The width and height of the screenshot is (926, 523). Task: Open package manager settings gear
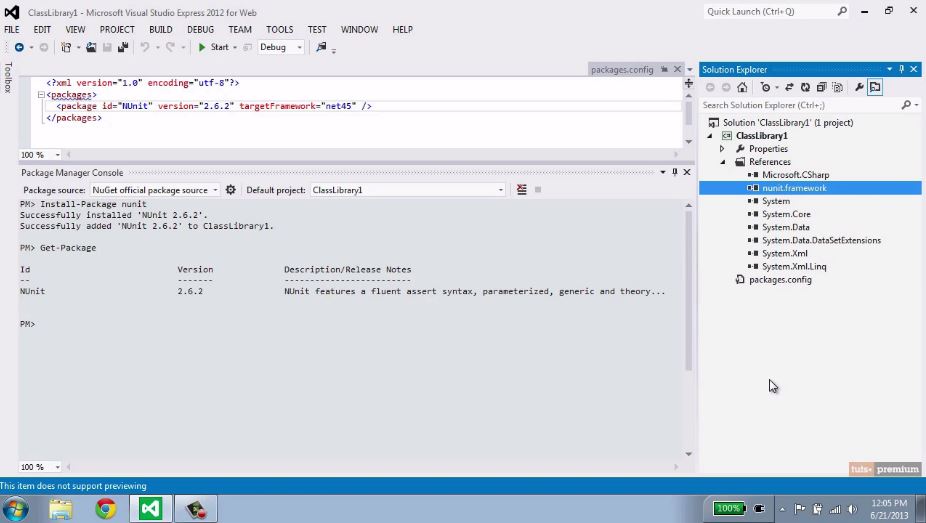(230, 189)
